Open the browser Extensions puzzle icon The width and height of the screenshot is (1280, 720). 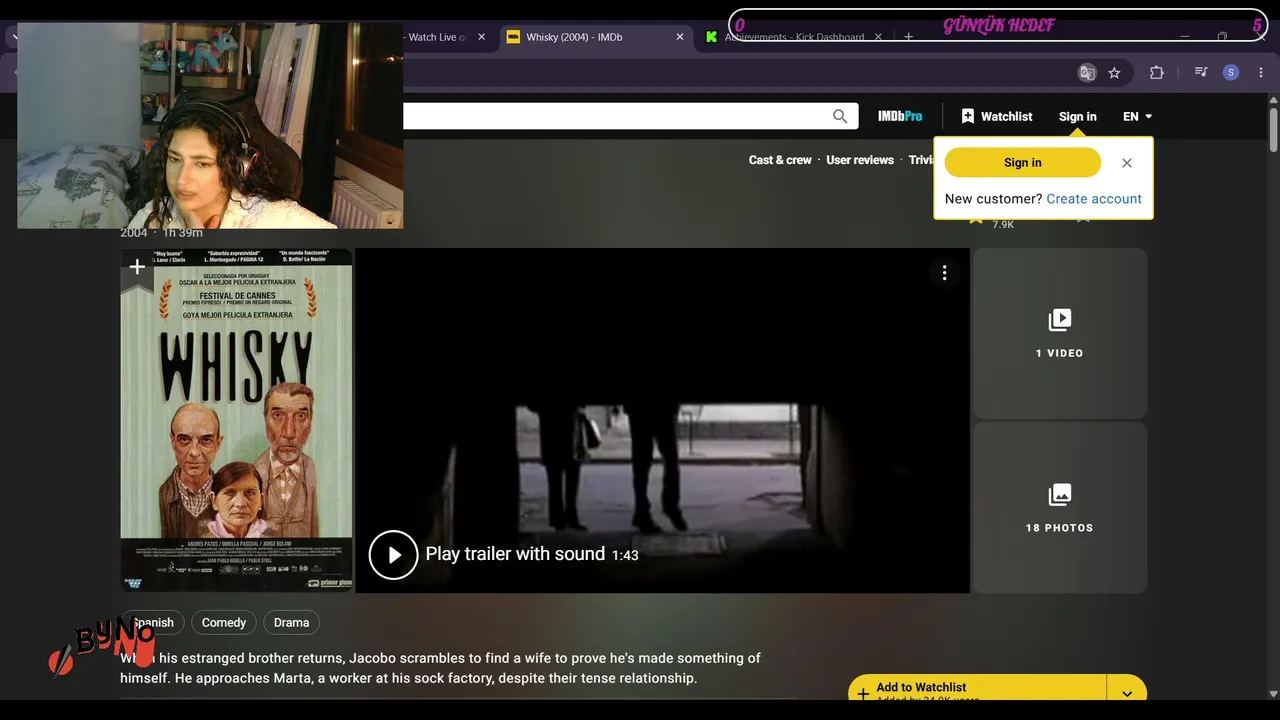tap(1157, 72)
